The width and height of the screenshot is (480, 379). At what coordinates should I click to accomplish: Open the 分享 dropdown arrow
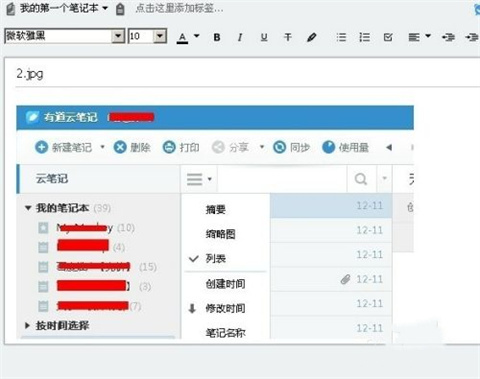tap(262, 147)
